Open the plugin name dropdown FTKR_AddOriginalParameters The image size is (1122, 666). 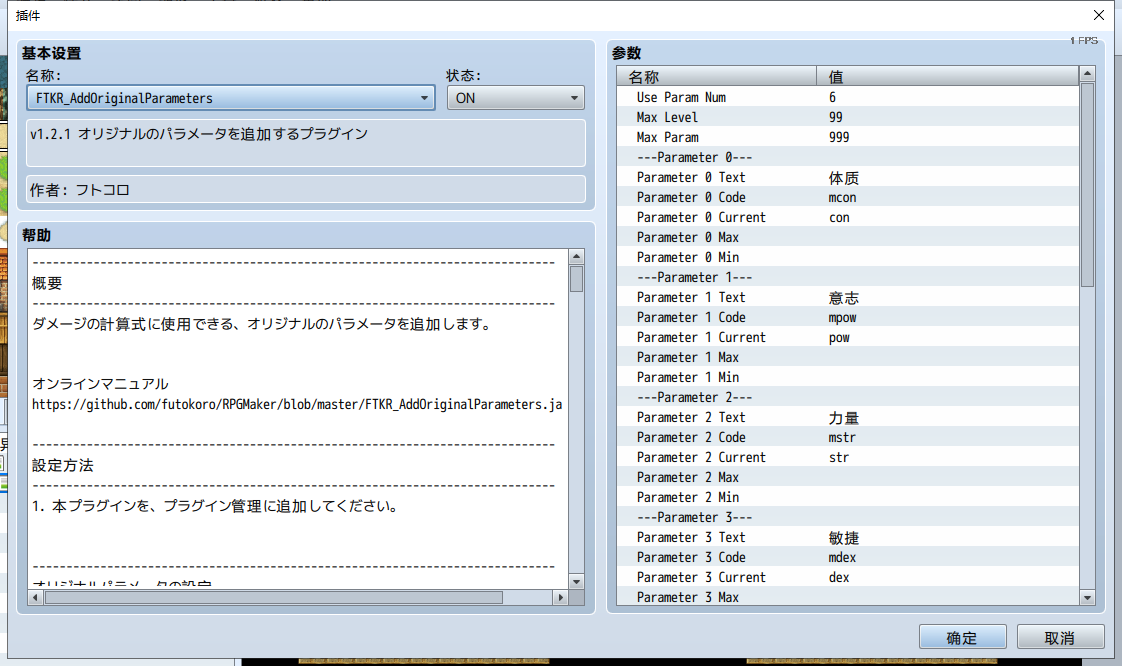tap(230, 98)
